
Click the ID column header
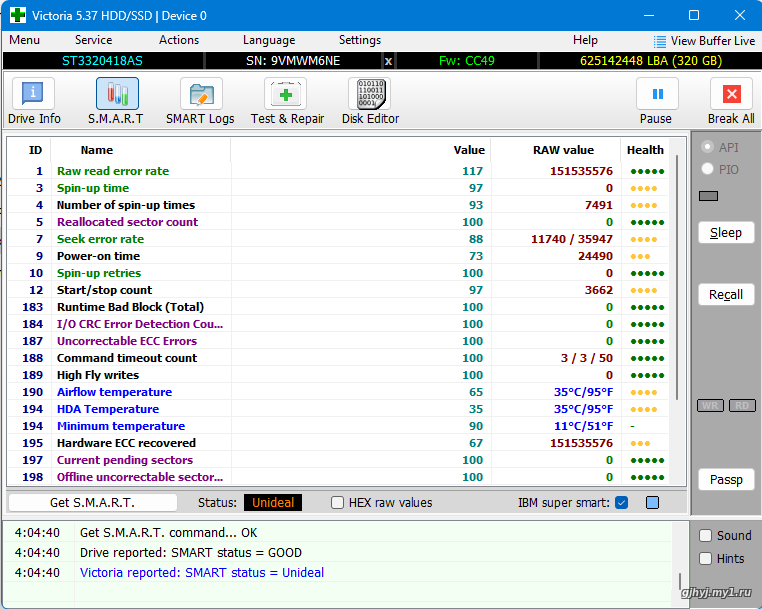coord(35,150)
